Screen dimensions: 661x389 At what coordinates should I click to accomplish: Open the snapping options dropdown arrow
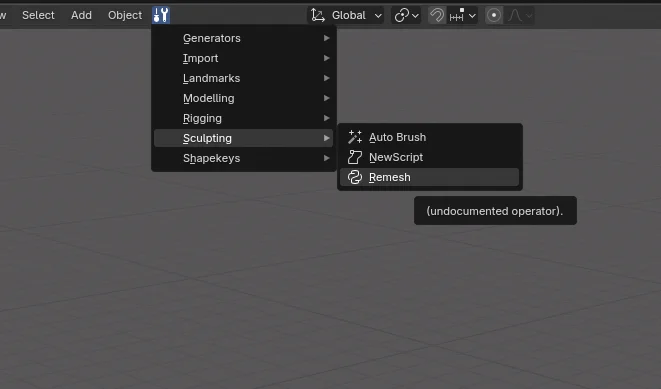[472, 16]
